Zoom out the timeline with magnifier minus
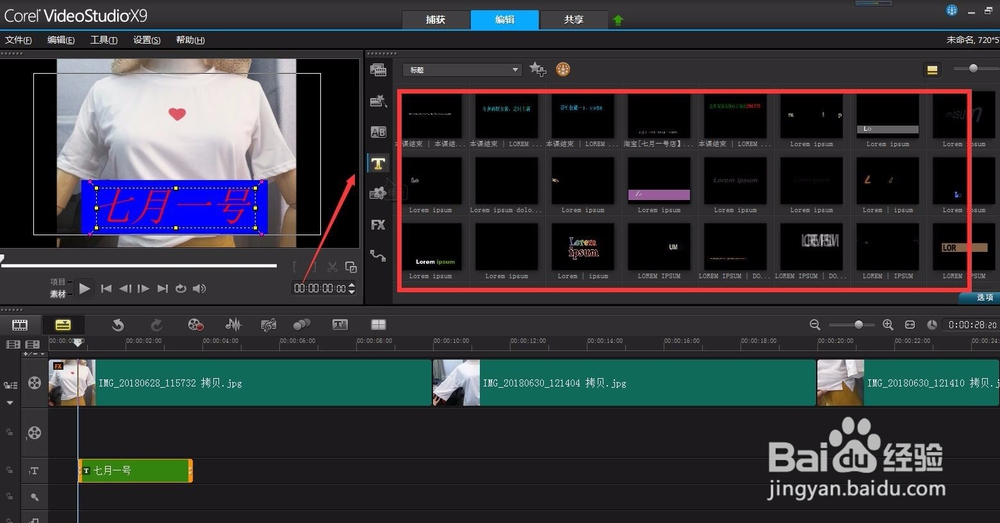This screenshot has height=523, width=1000. click(x=815, y=325)
